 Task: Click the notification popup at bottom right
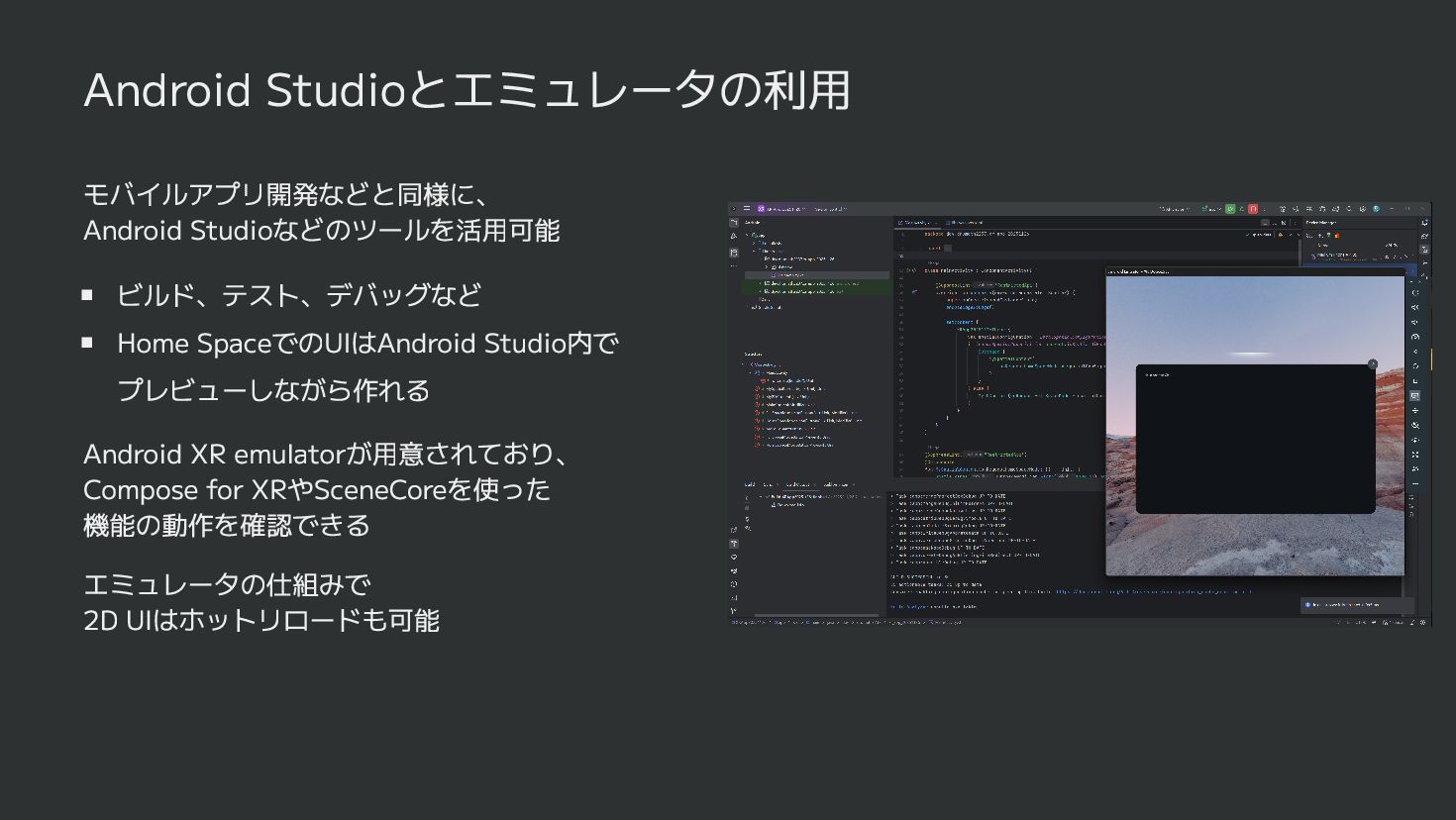click(x=1355, y=604)
